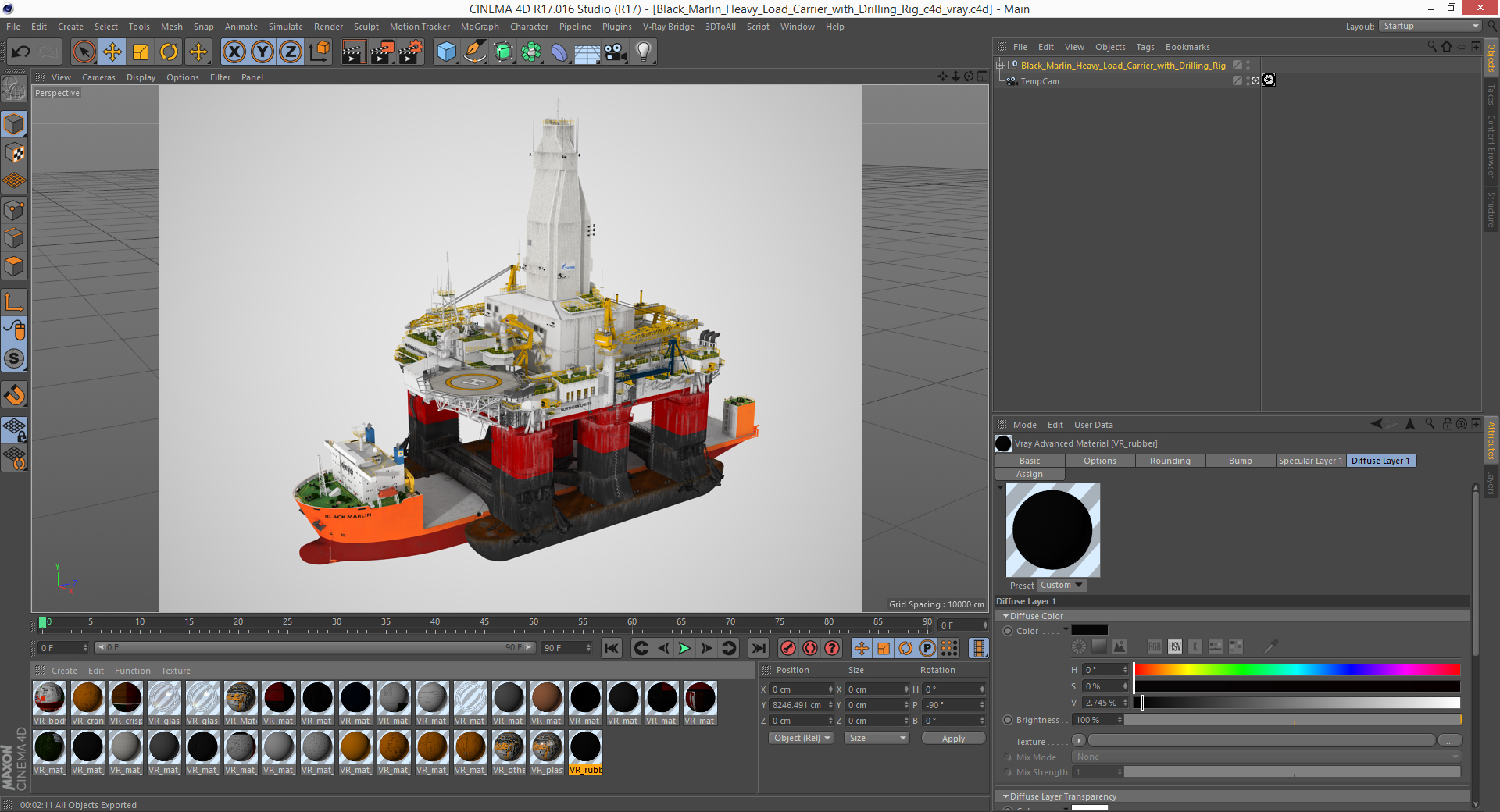The height and width of the screenshot is (812, 1500).
Task: Open the MoGraph menu
Action: point(480,27)
